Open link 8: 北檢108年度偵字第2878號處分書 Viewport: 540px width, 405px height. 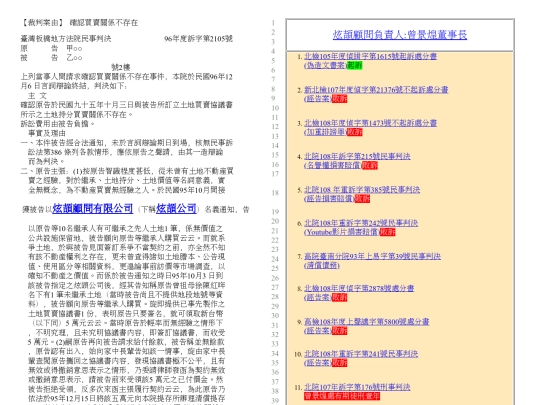359,288
